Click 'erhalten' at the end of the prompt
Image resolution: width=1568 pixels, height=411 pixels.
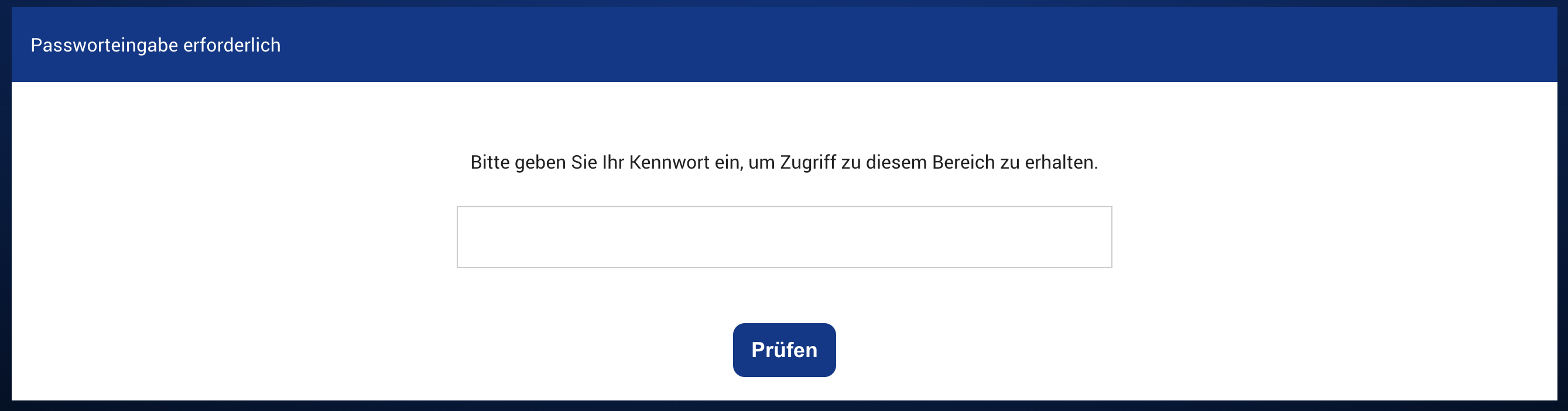[1060, 163]
